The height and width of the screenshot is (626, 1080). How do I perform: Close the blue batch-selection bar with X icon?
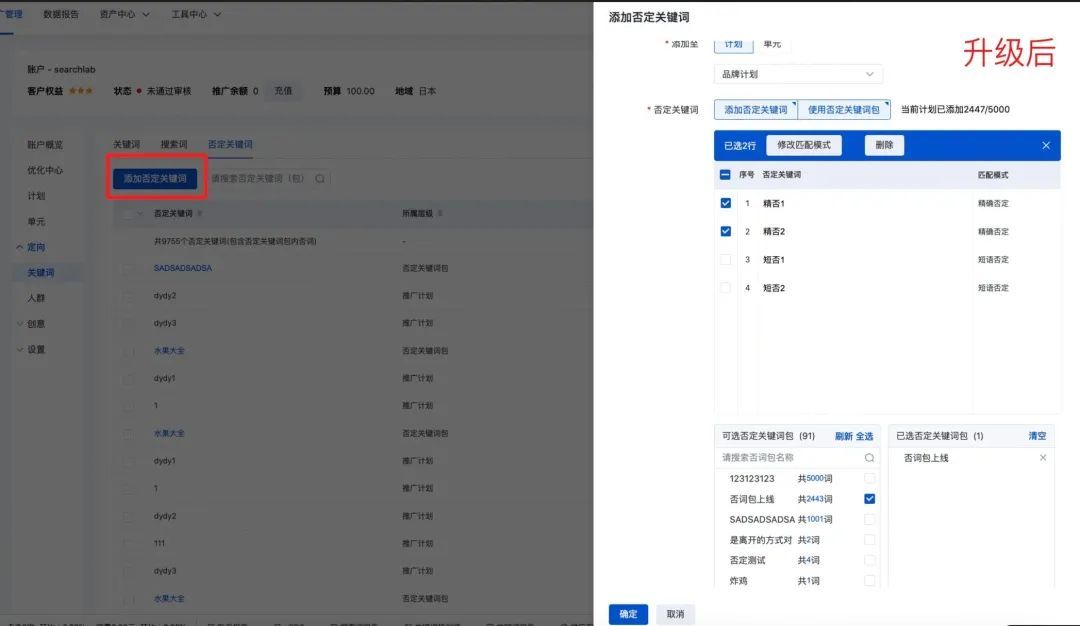coord(1046,145)
